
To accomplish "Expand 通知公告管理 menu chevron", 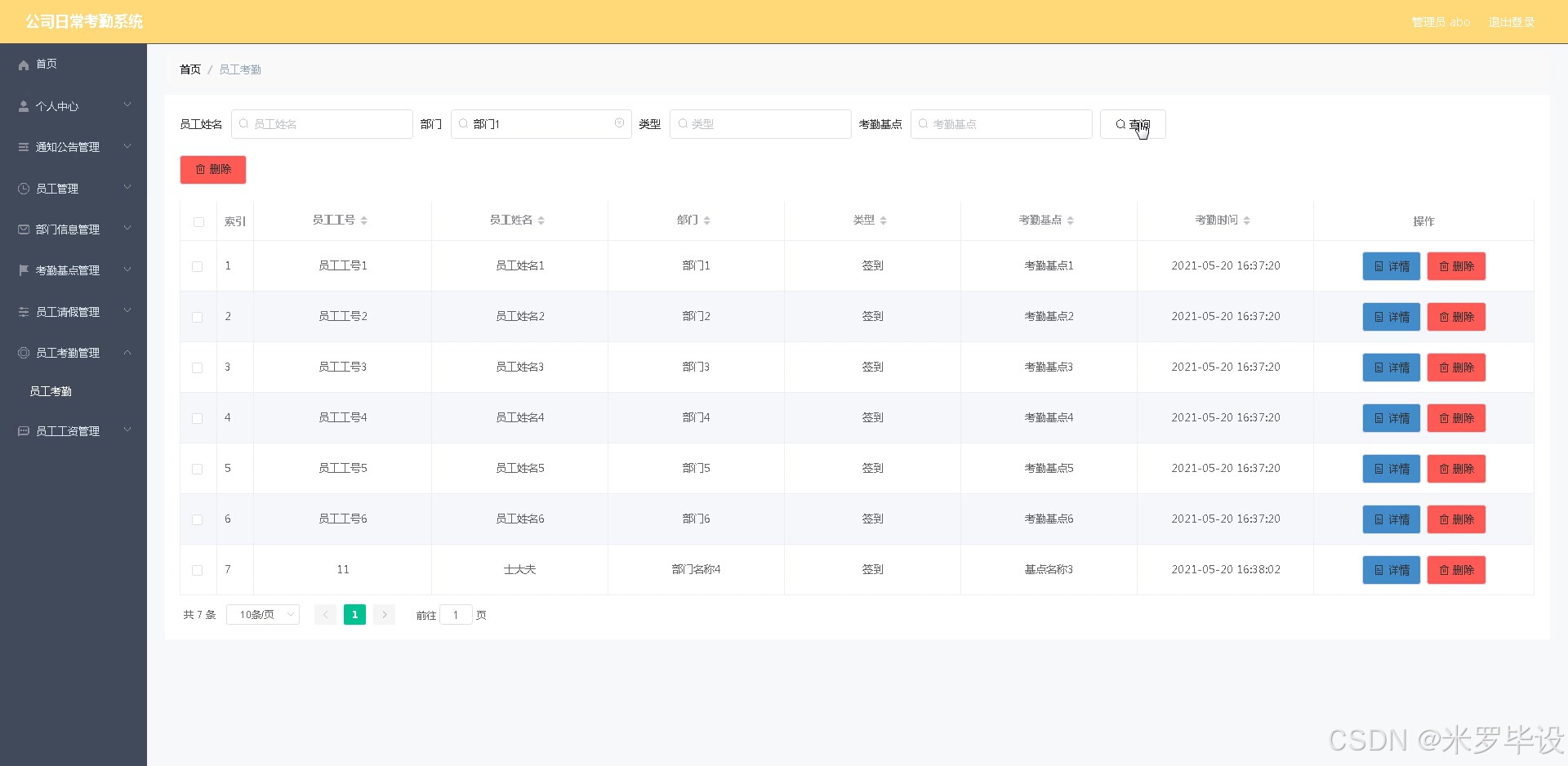I will [x=127, y=146].
